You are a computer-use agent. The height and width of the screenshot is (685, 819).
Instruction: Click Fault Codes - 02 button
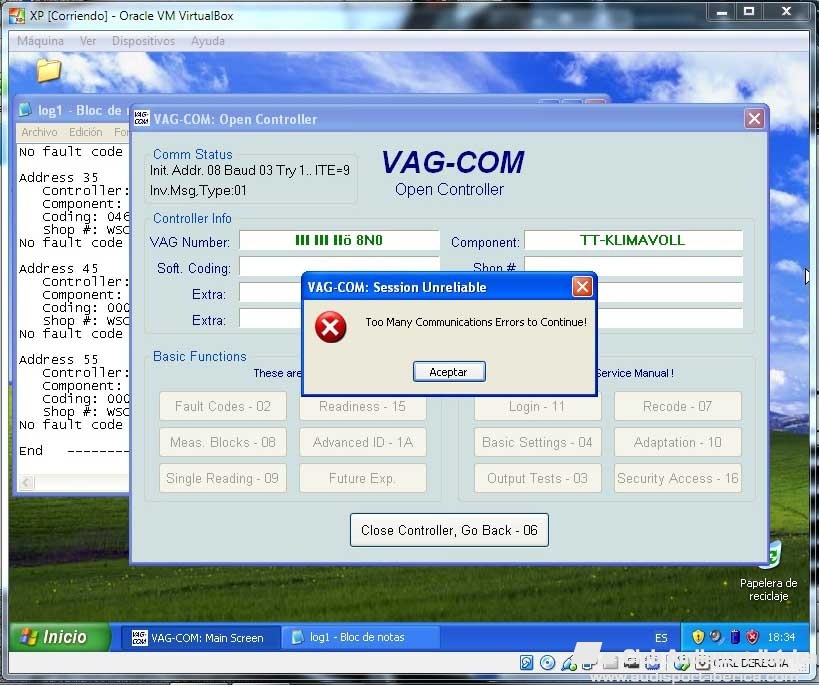tap(223, 406)
